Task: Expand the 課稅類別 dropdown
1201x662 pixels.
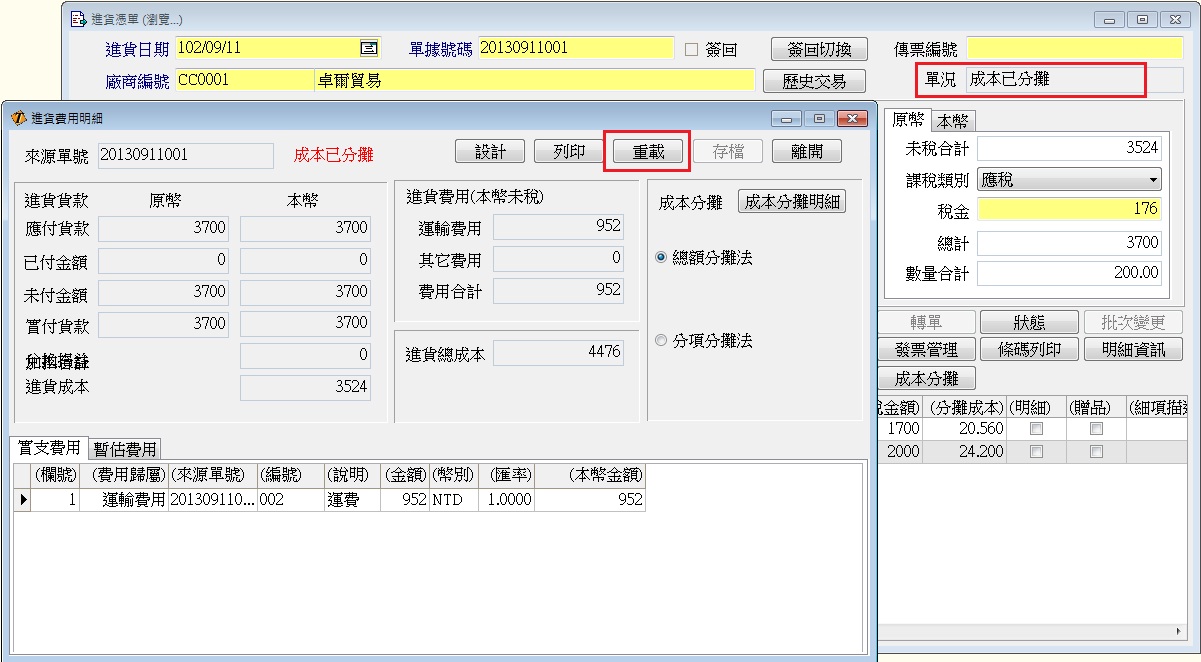Action: point(1153,180)
